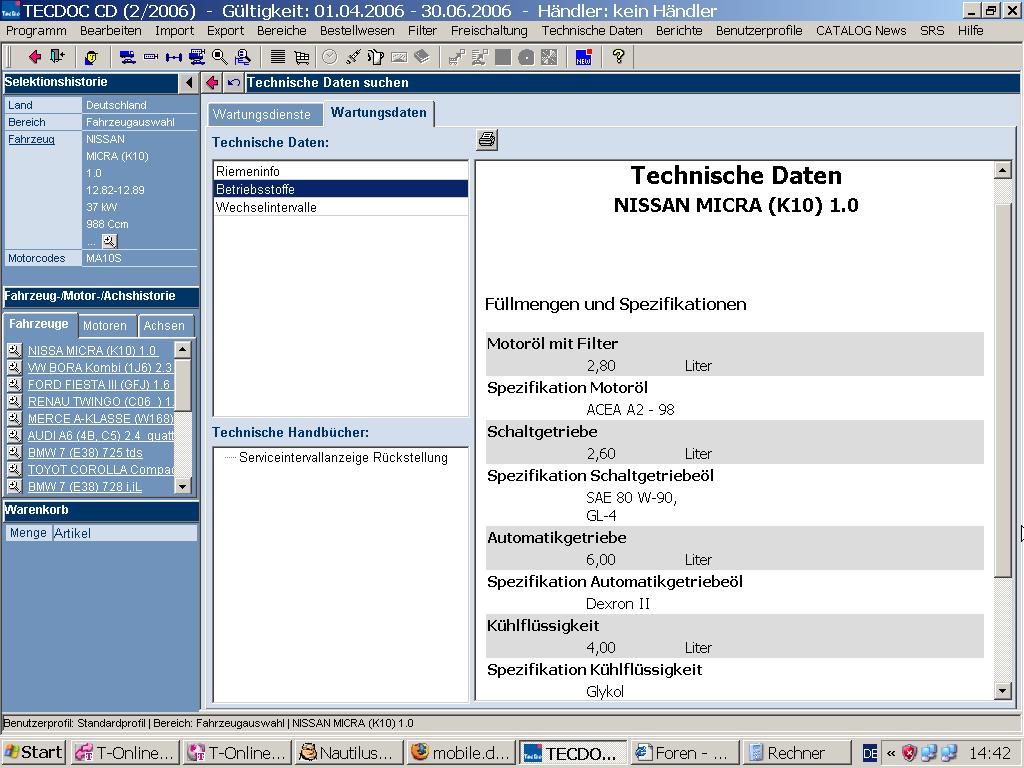
Task: Open the Bestellwesen menu
Action: tap(357, 30)
